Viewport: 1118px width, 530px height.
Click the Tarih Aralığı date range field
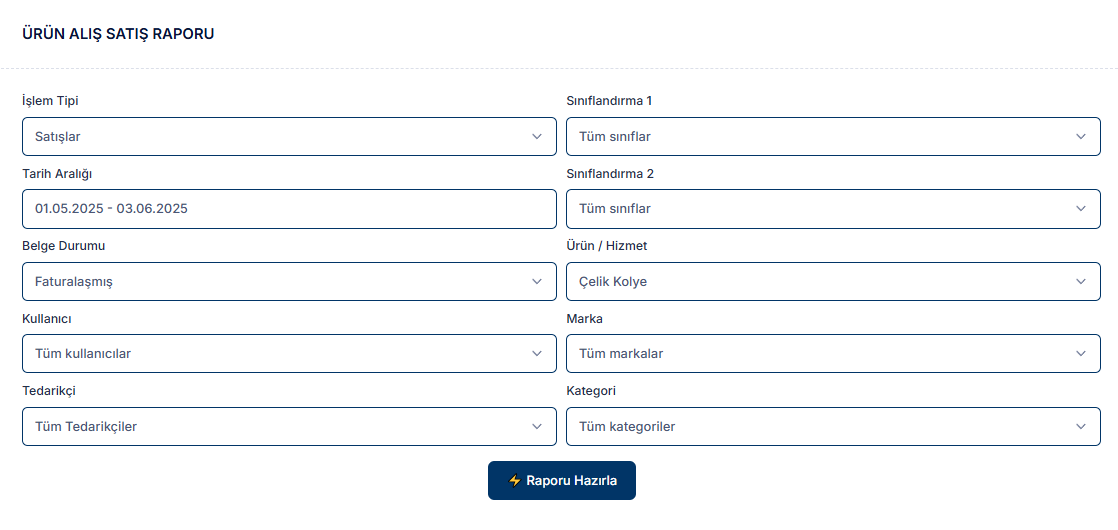tap(289, 209)
